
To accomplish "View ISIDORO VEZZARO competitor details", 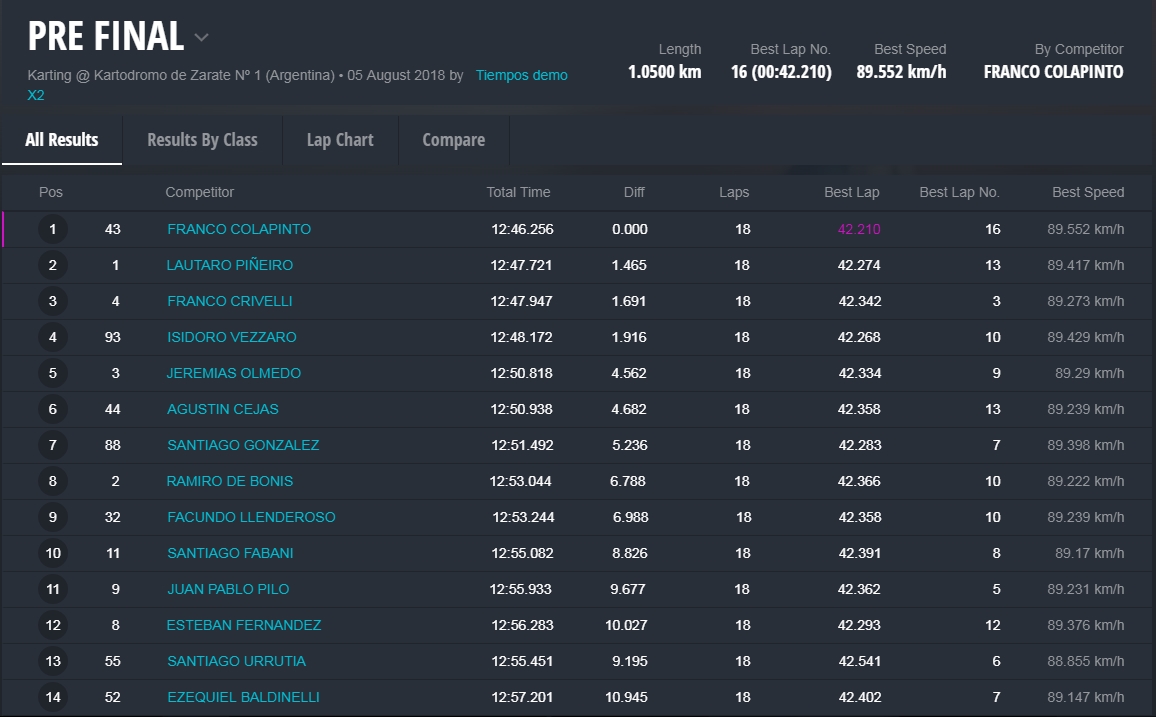I will [231, 337].
